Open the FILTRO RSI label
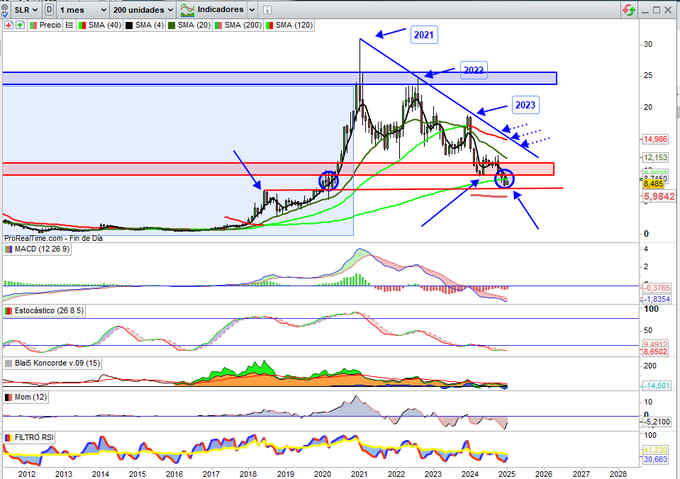 point(34,437)
